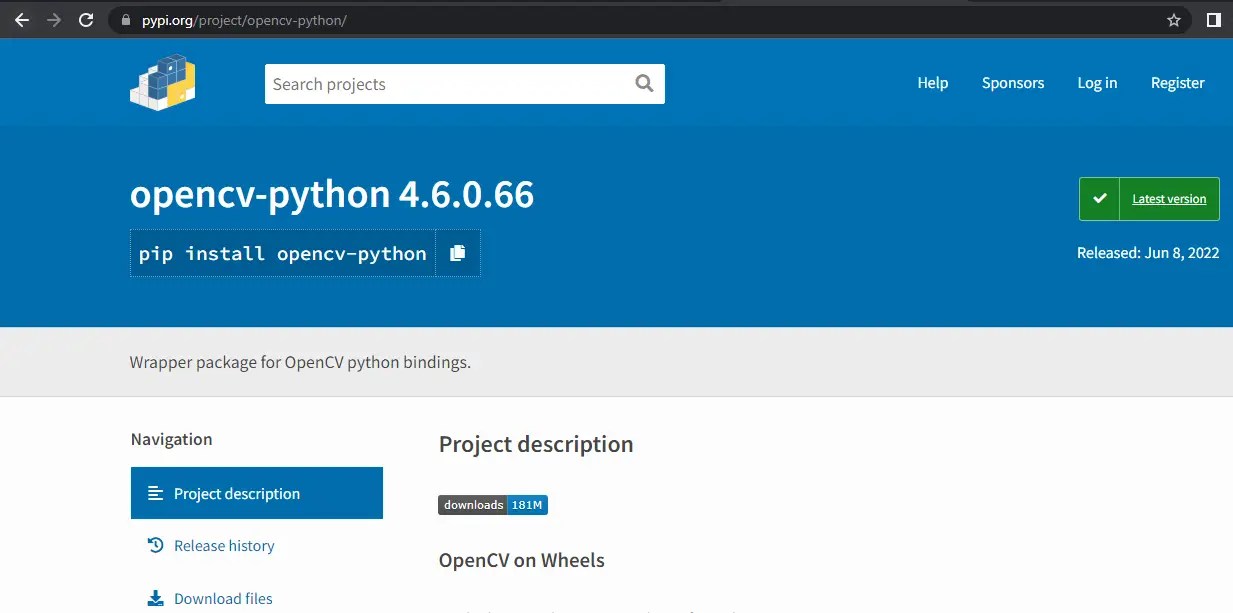This screenshot has width=1233, height=613.
Task: Click the browser tab profile icon
Action: pos(1213,19)
